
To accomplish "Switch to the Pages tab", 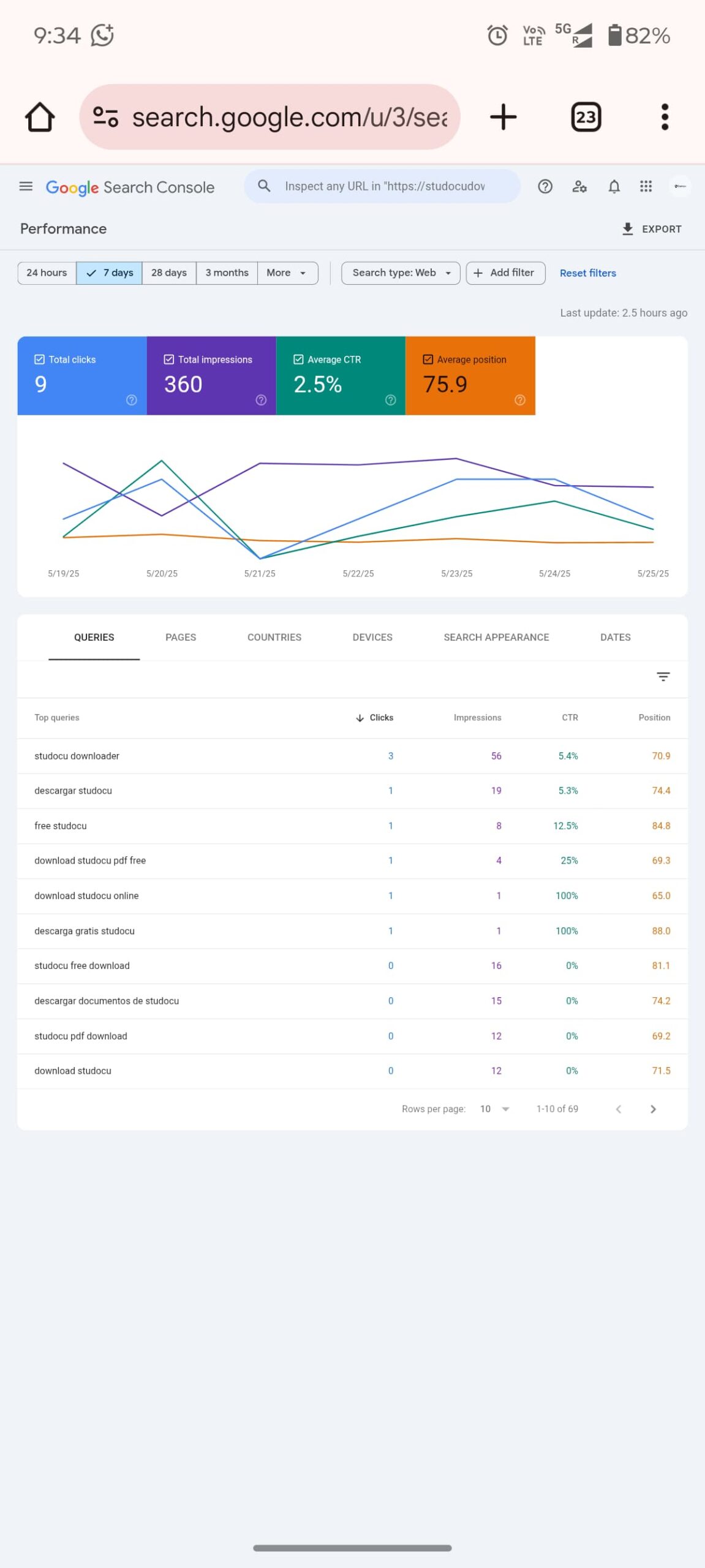I will pyautogui.click(x=181, y=637).
